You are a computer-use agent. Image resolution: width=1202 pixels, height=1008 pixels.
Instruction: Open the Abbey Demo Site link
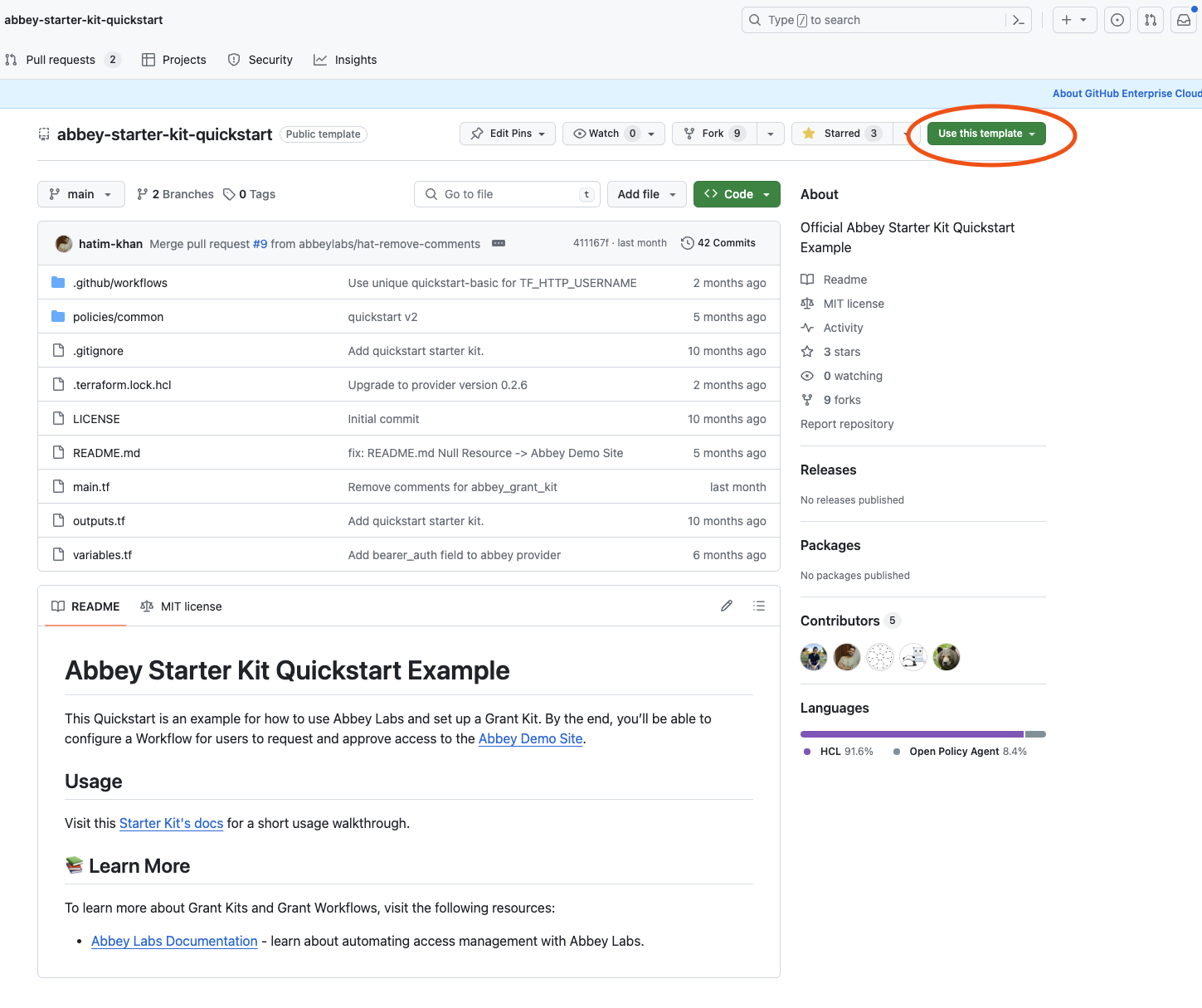coord(530,738)
